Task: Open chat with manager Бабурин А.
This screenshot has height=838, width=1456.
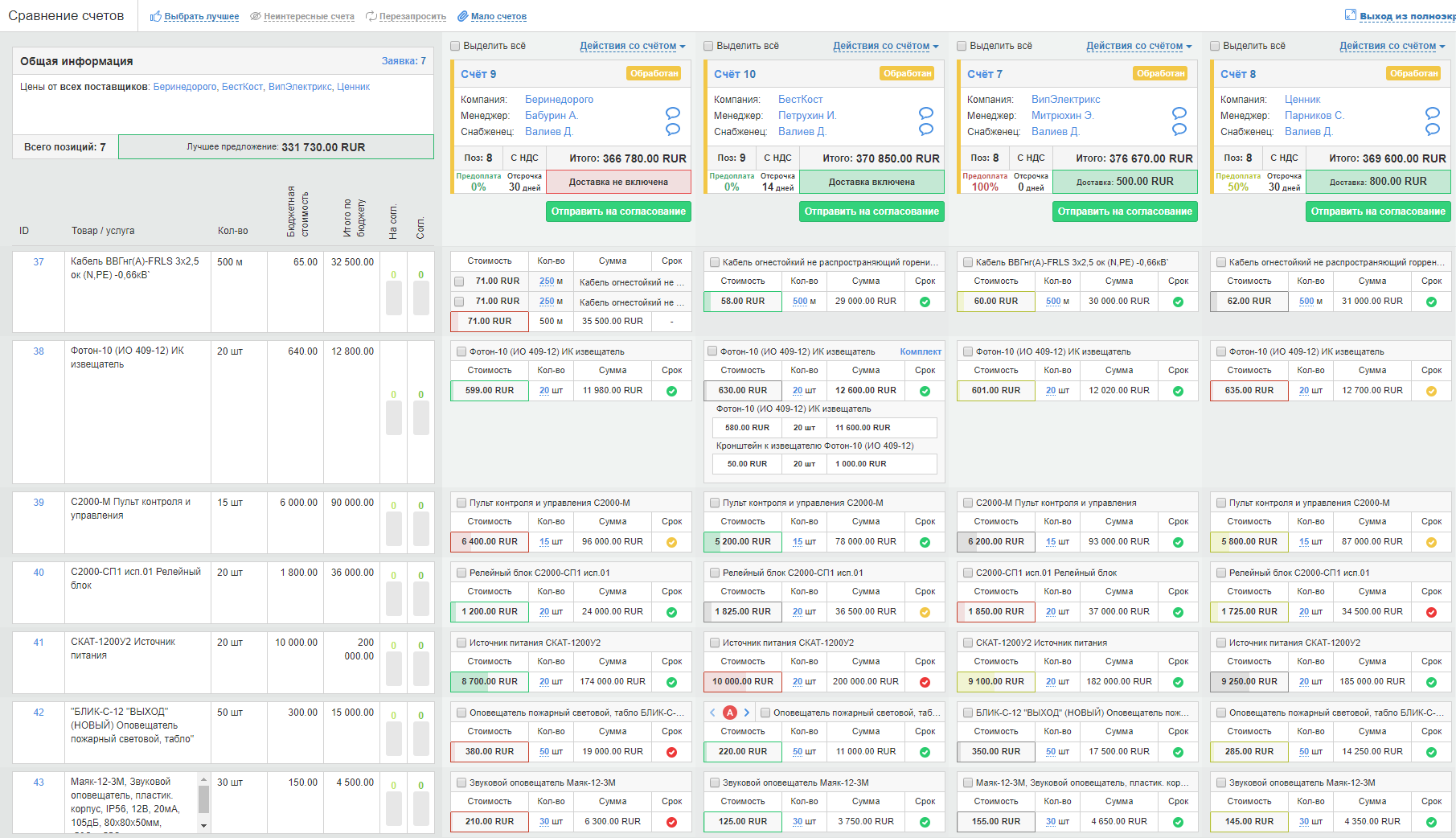Action: pyautogui.click(x=673, y=113)
